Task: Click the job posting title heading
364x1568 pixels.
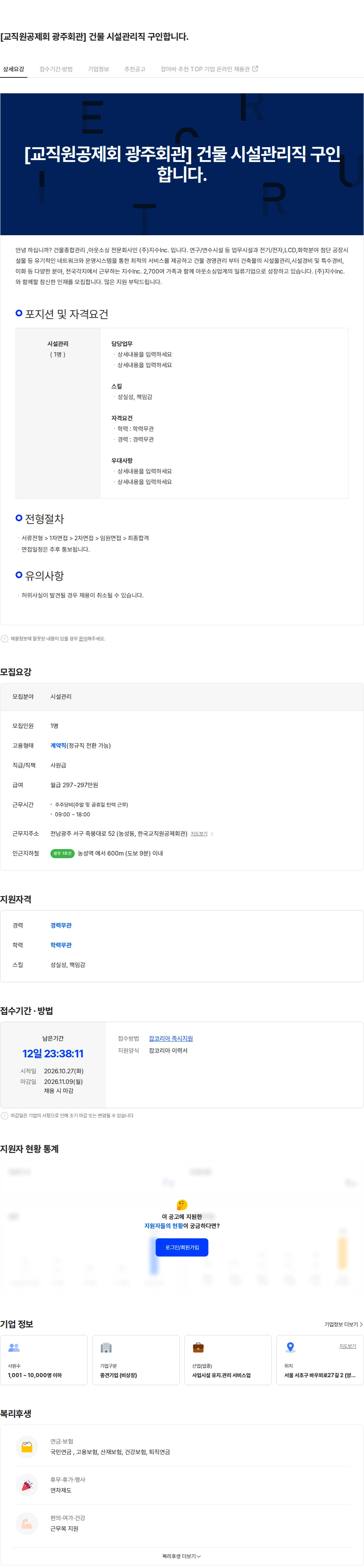Action: click(x=94, y=36)
